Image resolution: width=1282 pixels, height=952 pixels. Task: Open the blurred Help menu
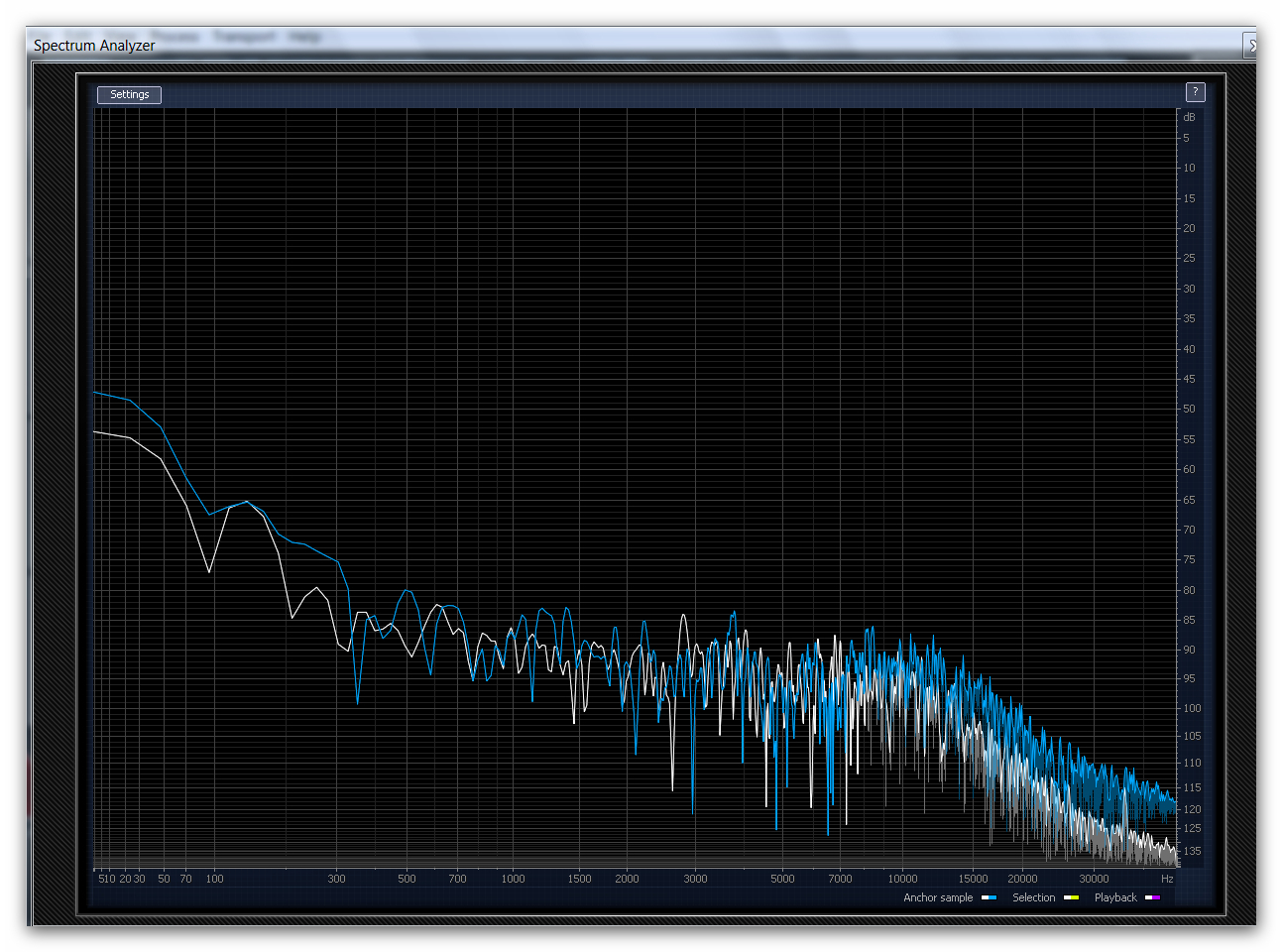[304, 37]
